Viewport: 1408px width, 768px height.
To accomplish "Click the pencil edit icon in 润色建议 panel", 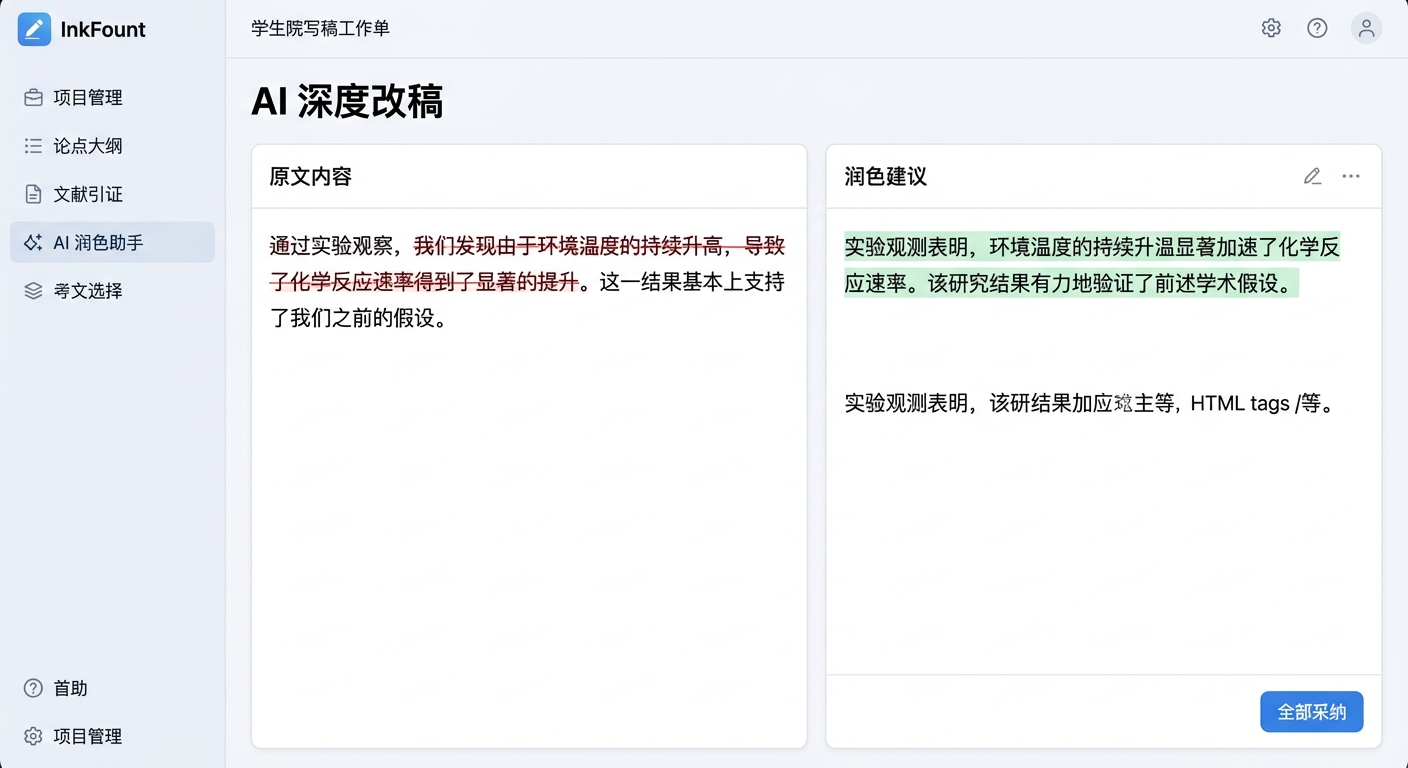I will tap(1313, 177).
